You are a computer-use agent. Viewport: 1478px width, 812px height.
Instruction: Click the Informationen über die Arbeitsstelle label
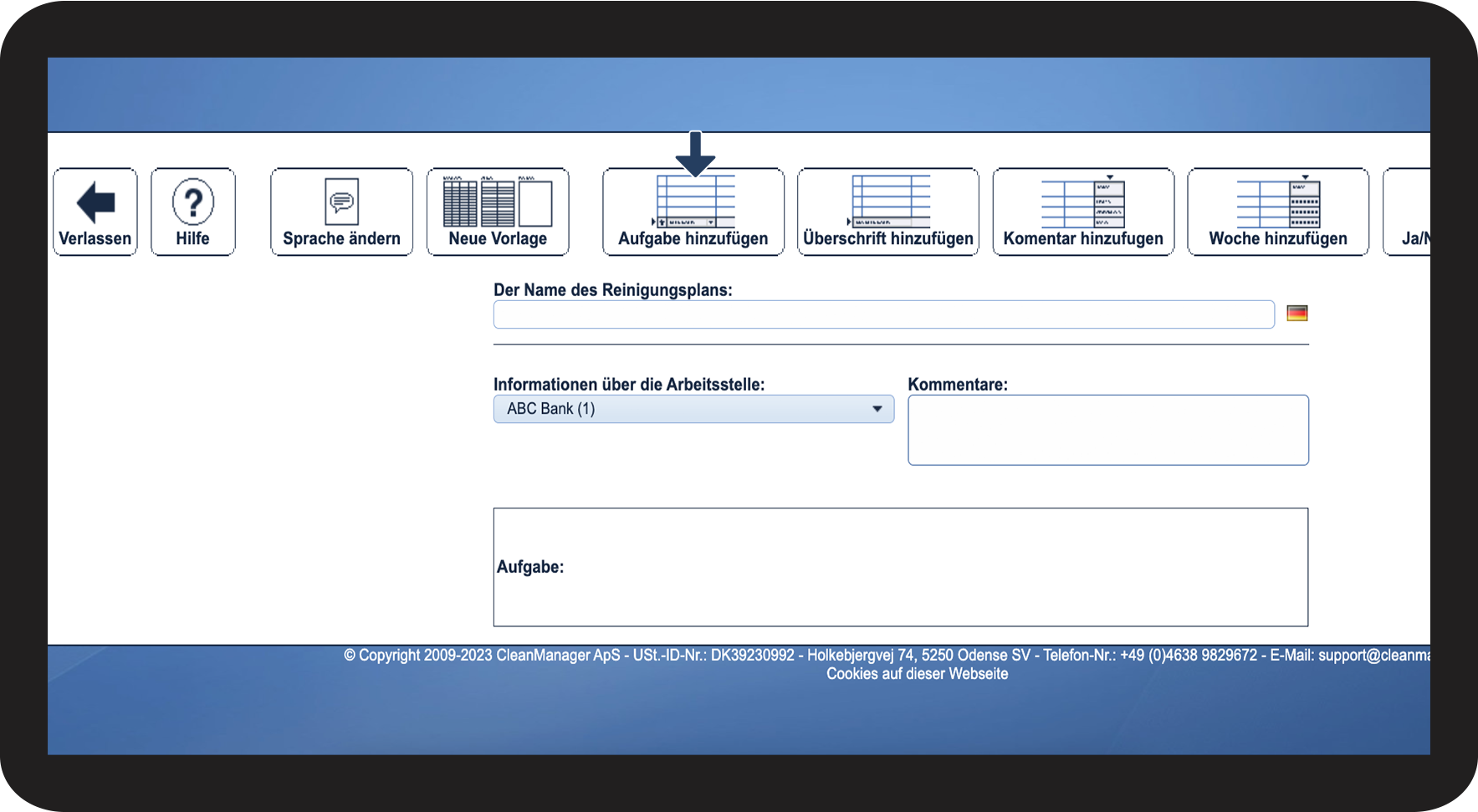pyautogui.click(x=628, y=385)
